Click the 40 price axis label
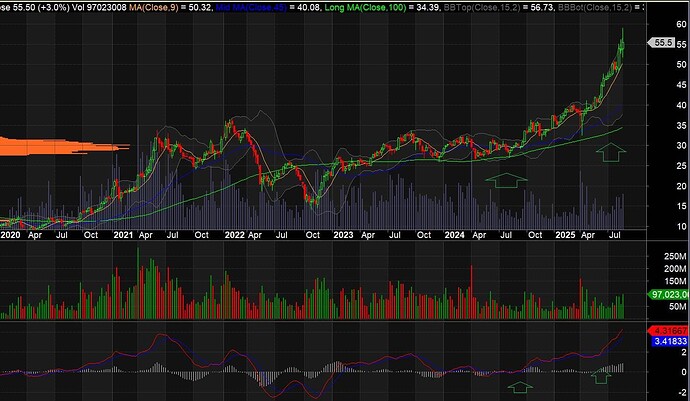The width and height of the screenshot is (690, 401). point(682,105)
